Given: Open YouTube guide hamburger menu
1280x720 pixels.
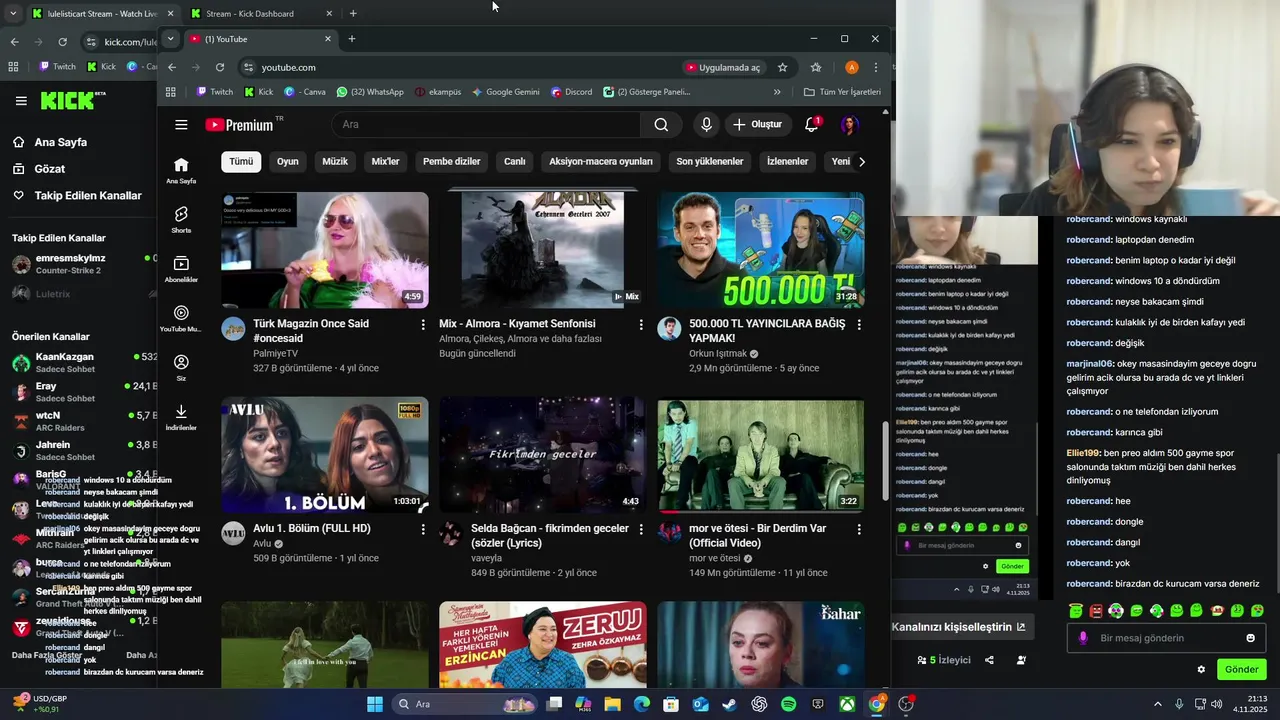Looking at the screenshot, I should (181, 125).
